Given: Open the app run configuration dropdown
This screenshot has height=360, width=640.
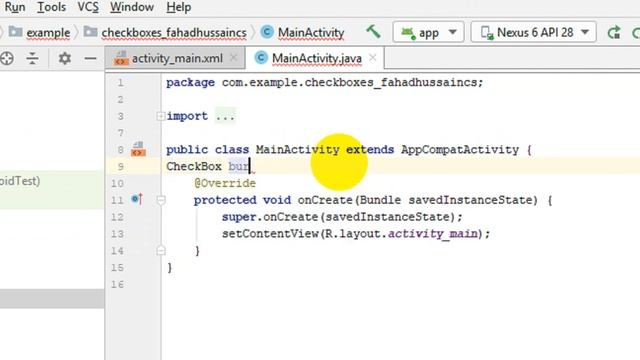Looking at the screenshot, I should [428, 32].
